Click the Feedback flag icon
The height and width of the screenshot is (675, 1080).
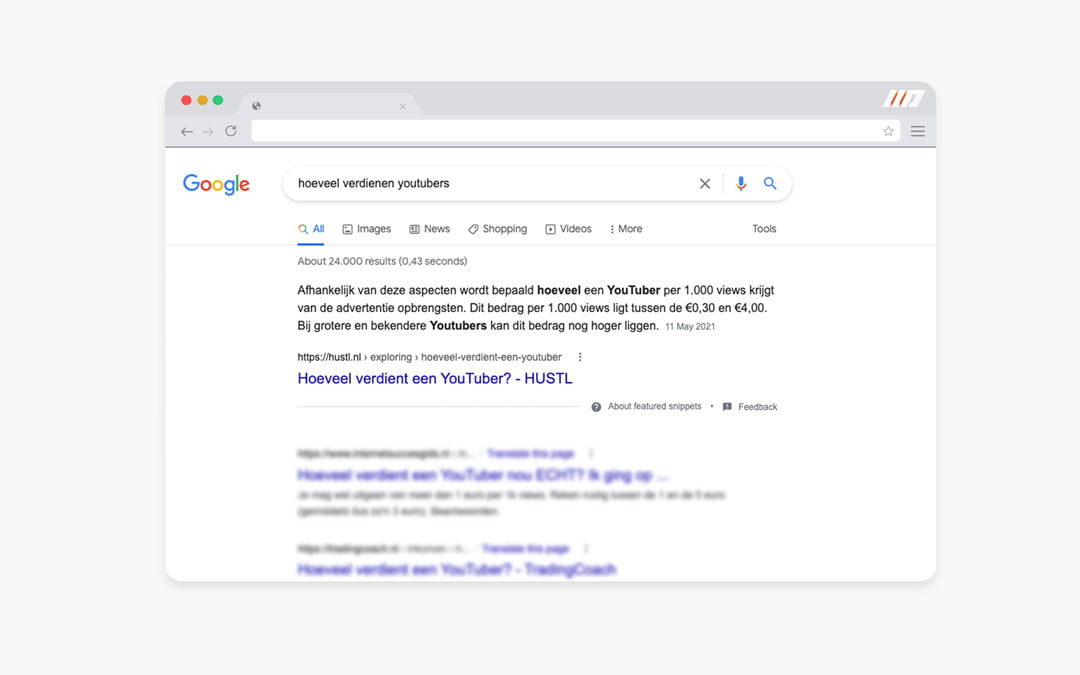click(727, 407)
